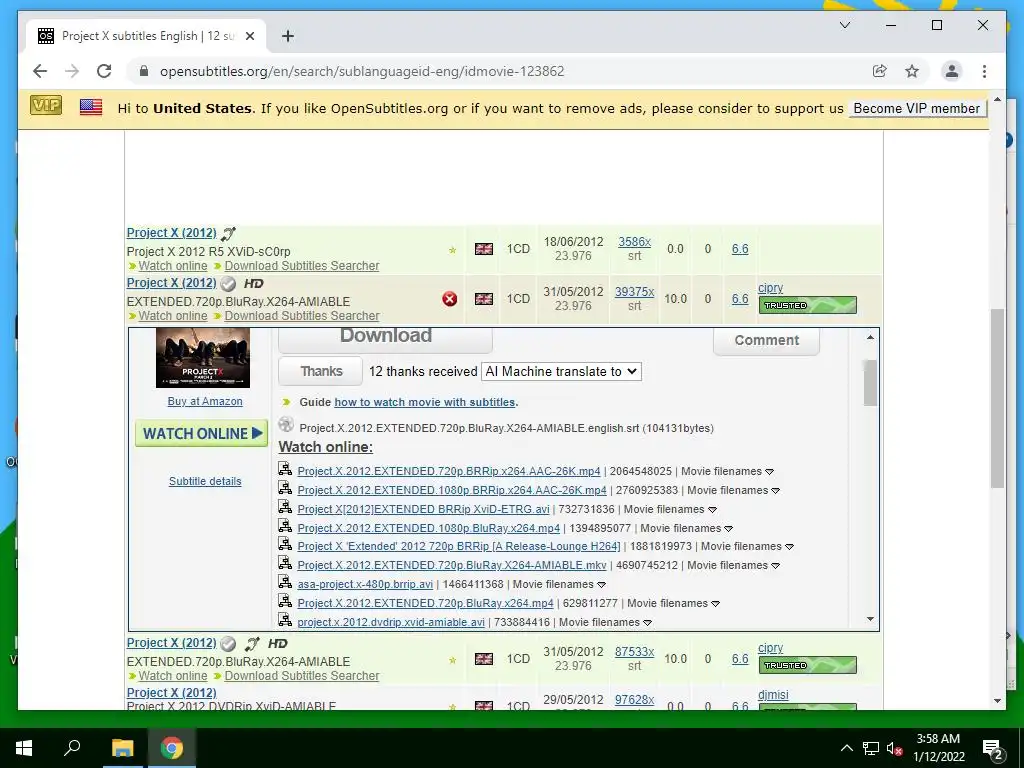
Task: Expand Movie filenames for XviD-ETRG.avi
Action: point(712,509)
